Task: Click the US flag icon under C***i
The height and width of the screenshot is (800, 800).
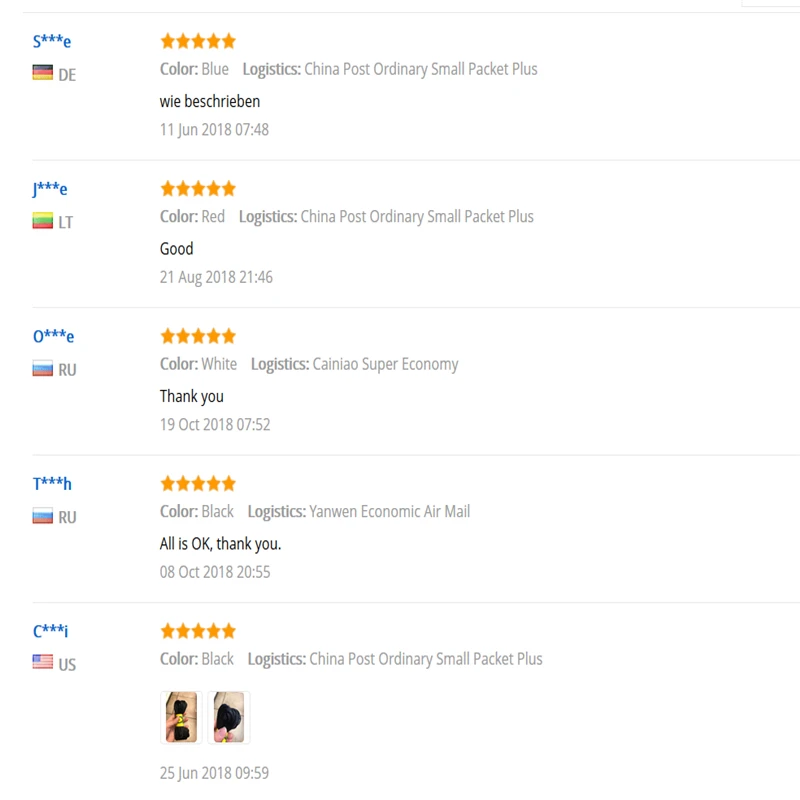Action: coord(42,662)
